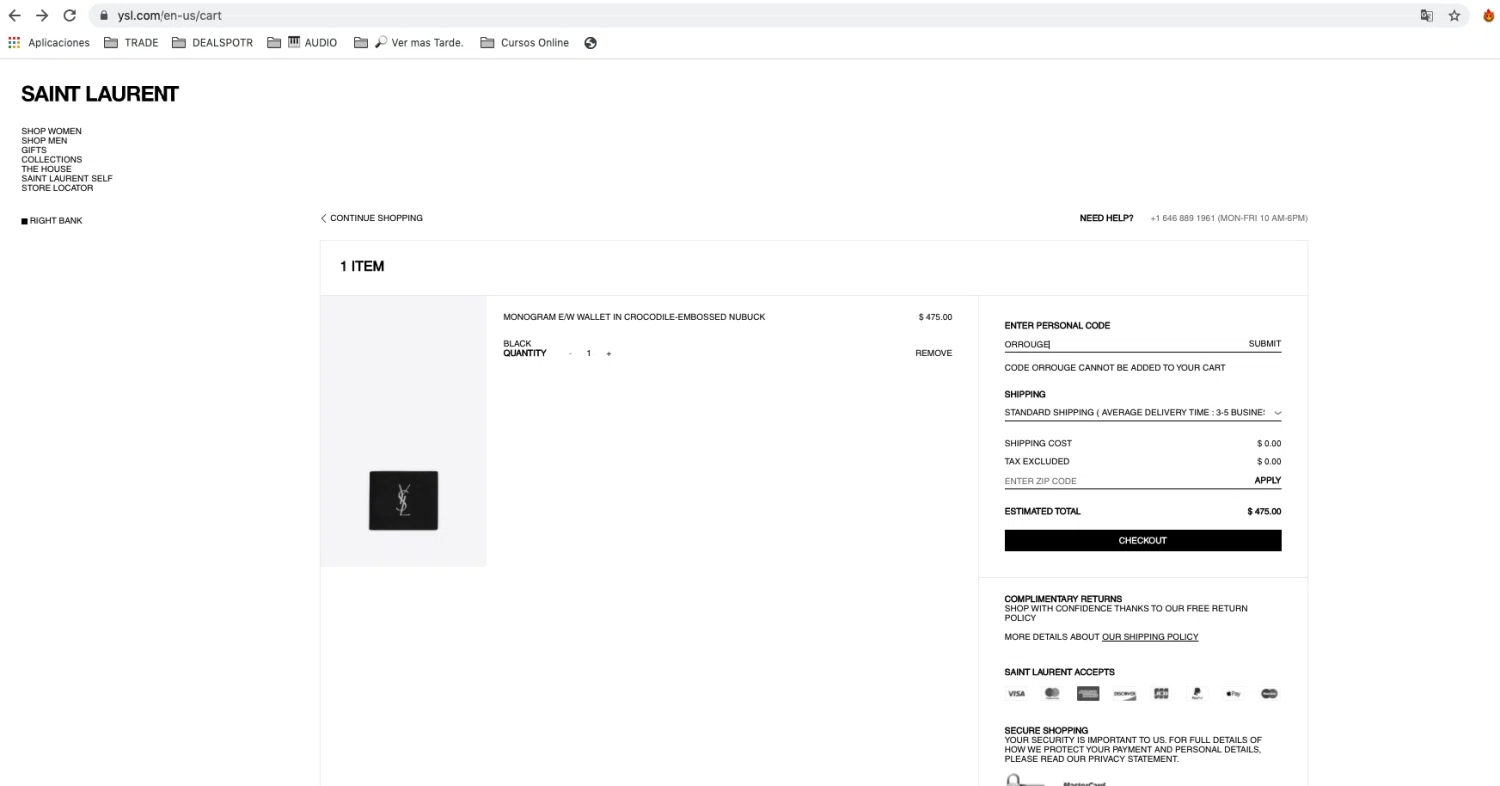Click the browser address bar URL
Viewport: 1500px width, 786px height.
coord(169,16)
